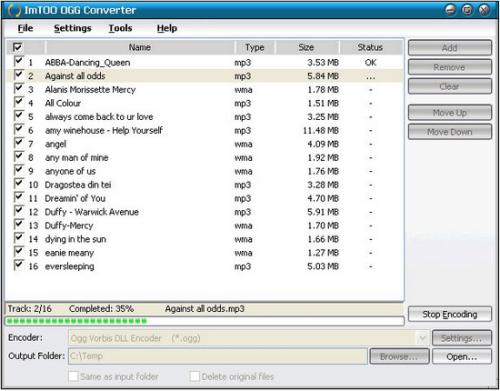Select the dying in the sun row
The width and height of the screenshot is (500, 391).
(x=204, y=239)
